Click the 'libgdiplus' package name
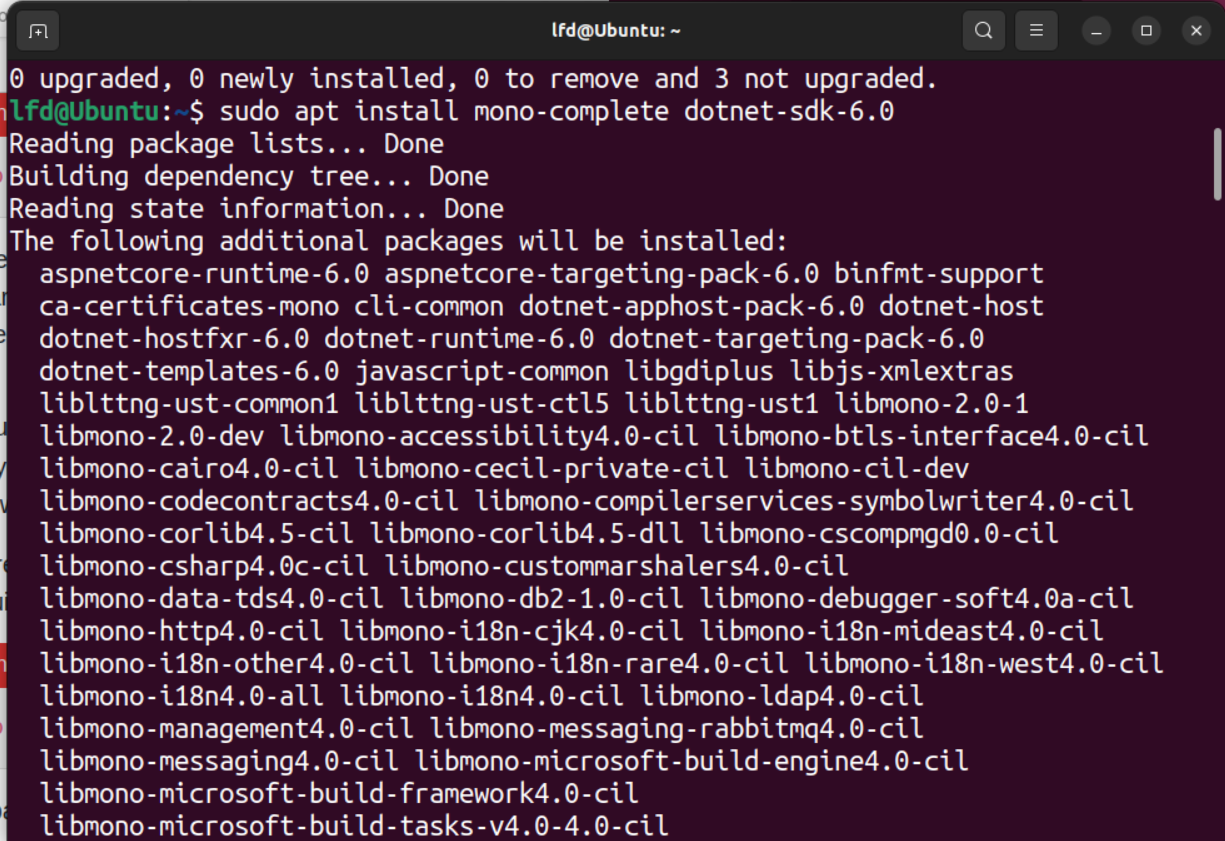Image resolution: width=1225 pixels, height=841 pixels. [x=699, y=372]
